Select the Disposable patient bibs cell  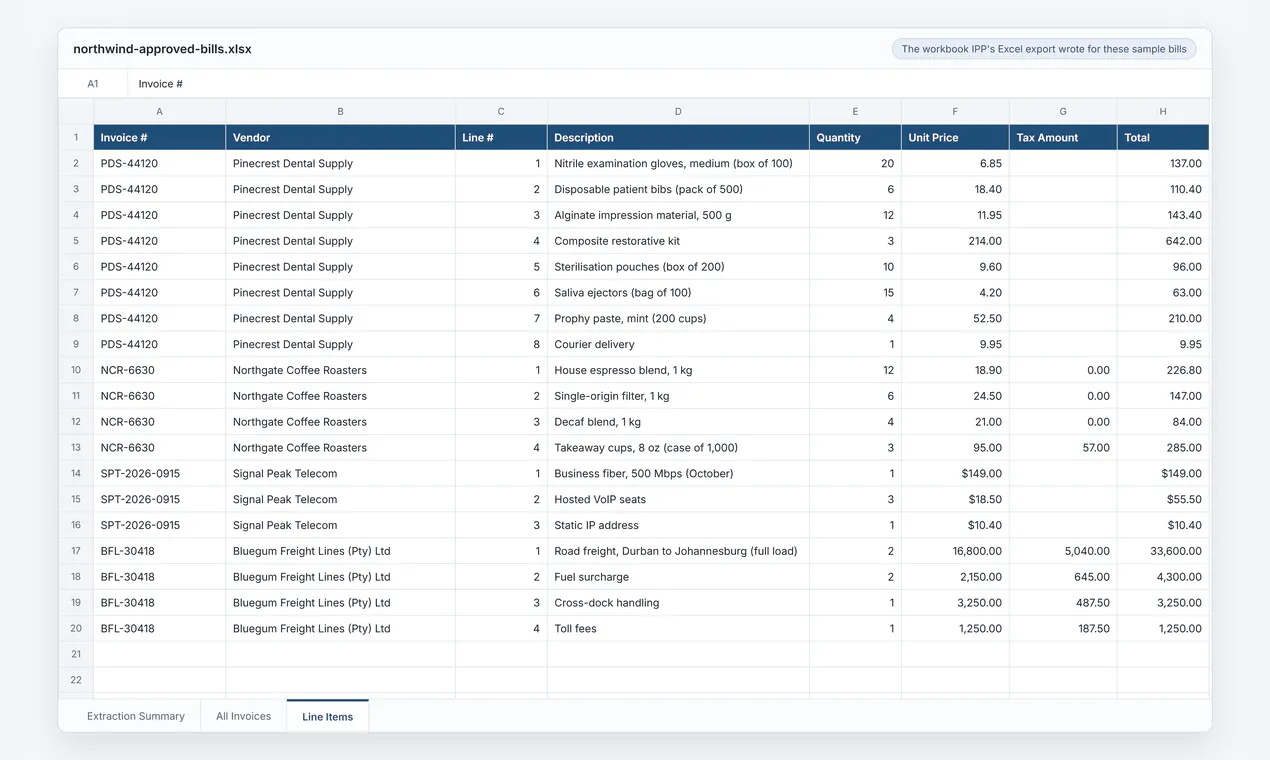click(678, 189)
